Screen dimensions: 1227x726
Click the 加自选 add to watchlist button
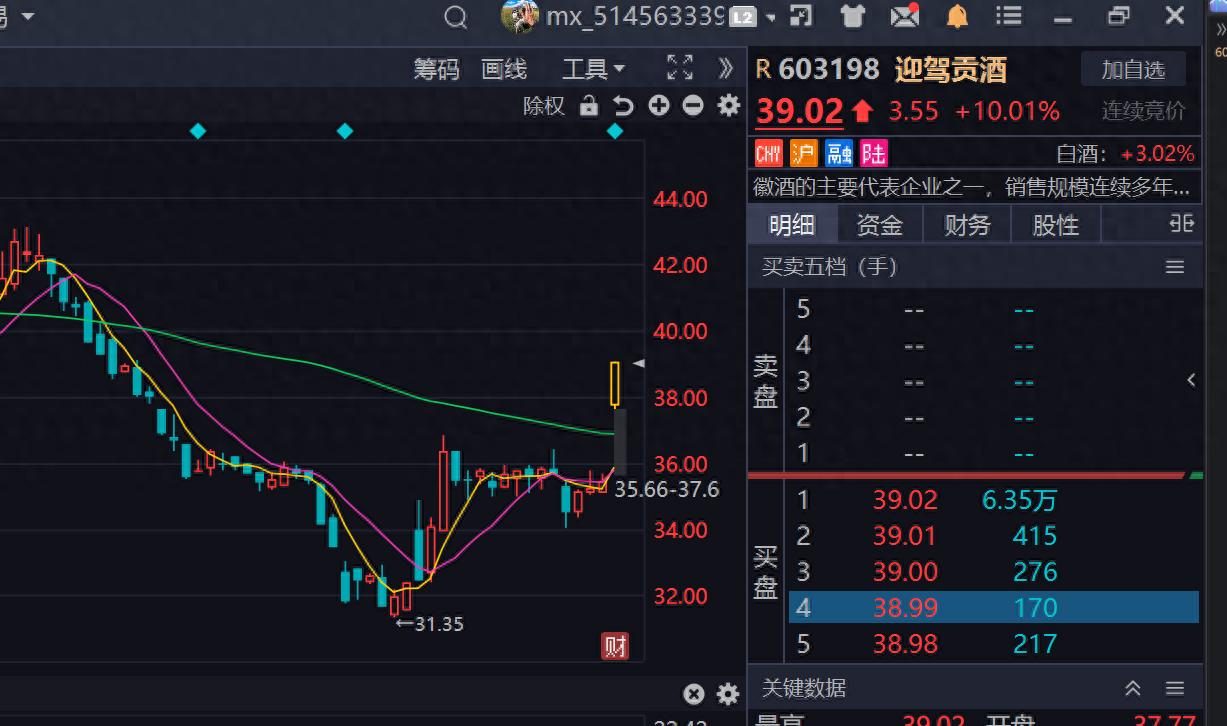click(1133, 69)
